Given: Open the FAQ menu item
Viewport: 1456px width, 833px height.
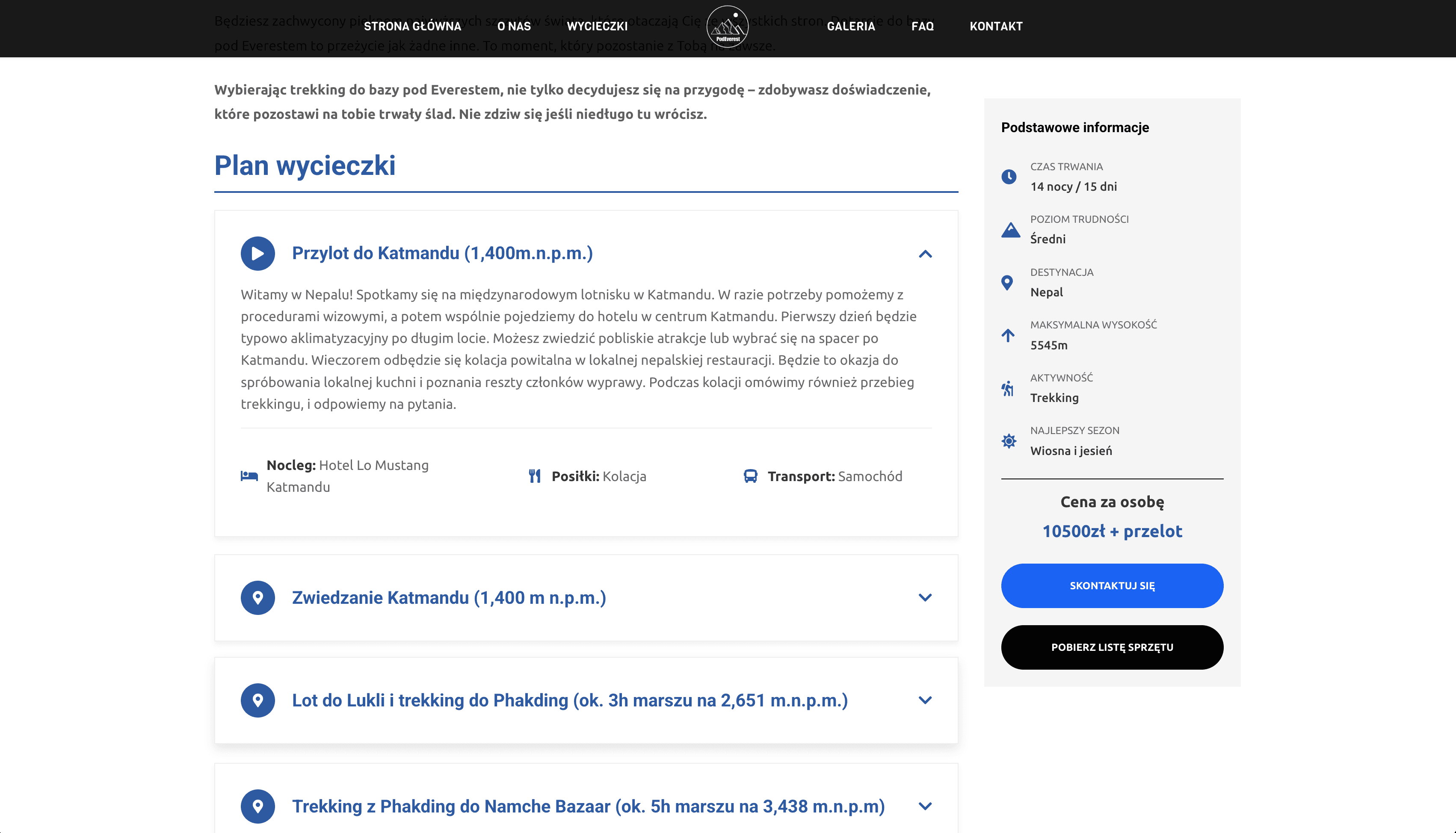Looking at the screenshot, I should [x=922, y=27].
